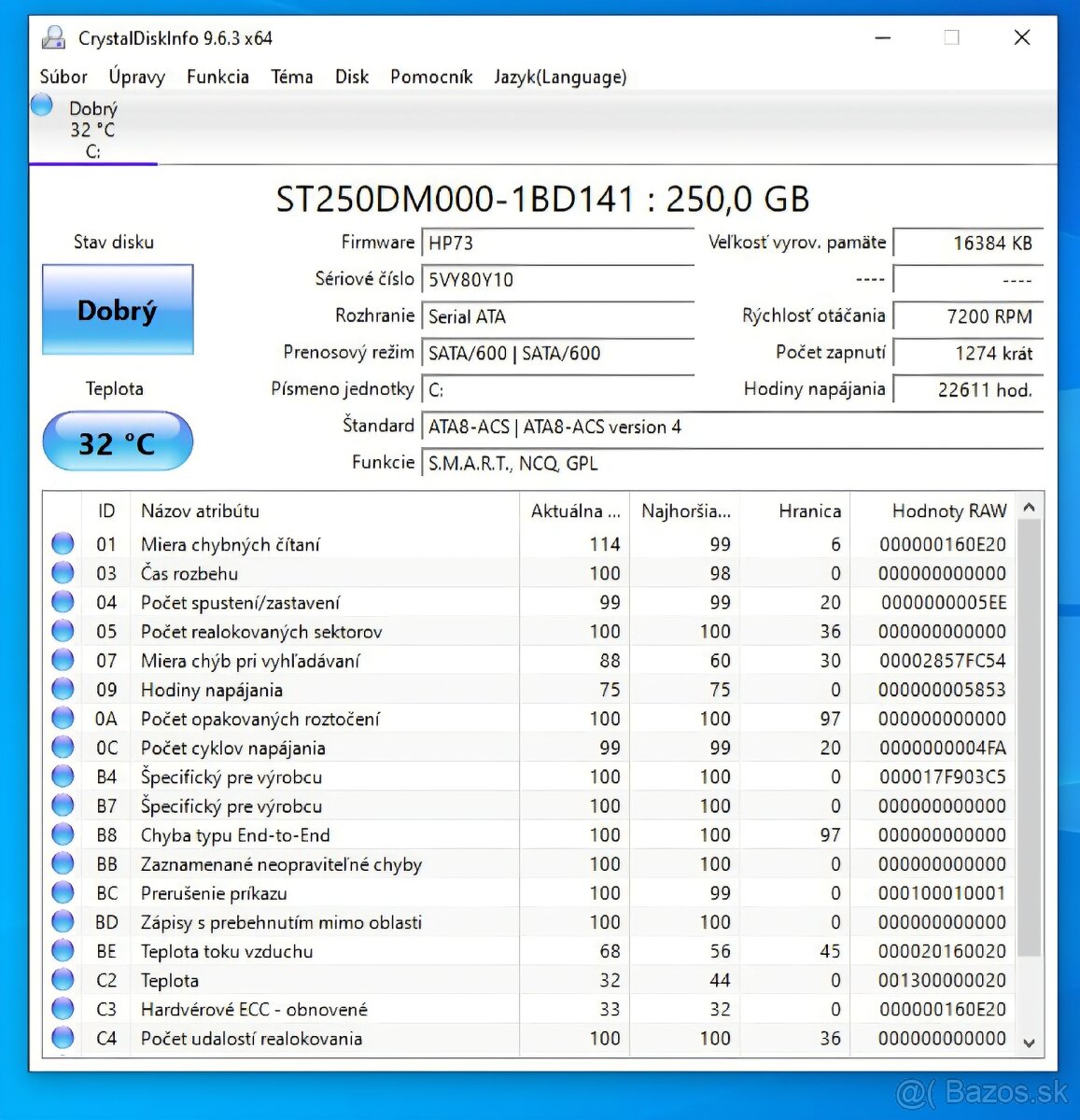Click the 32 °C temperature indicator
This screenshot has width=1080, height=1120.
pyautogui.click(x=117, y=441)
